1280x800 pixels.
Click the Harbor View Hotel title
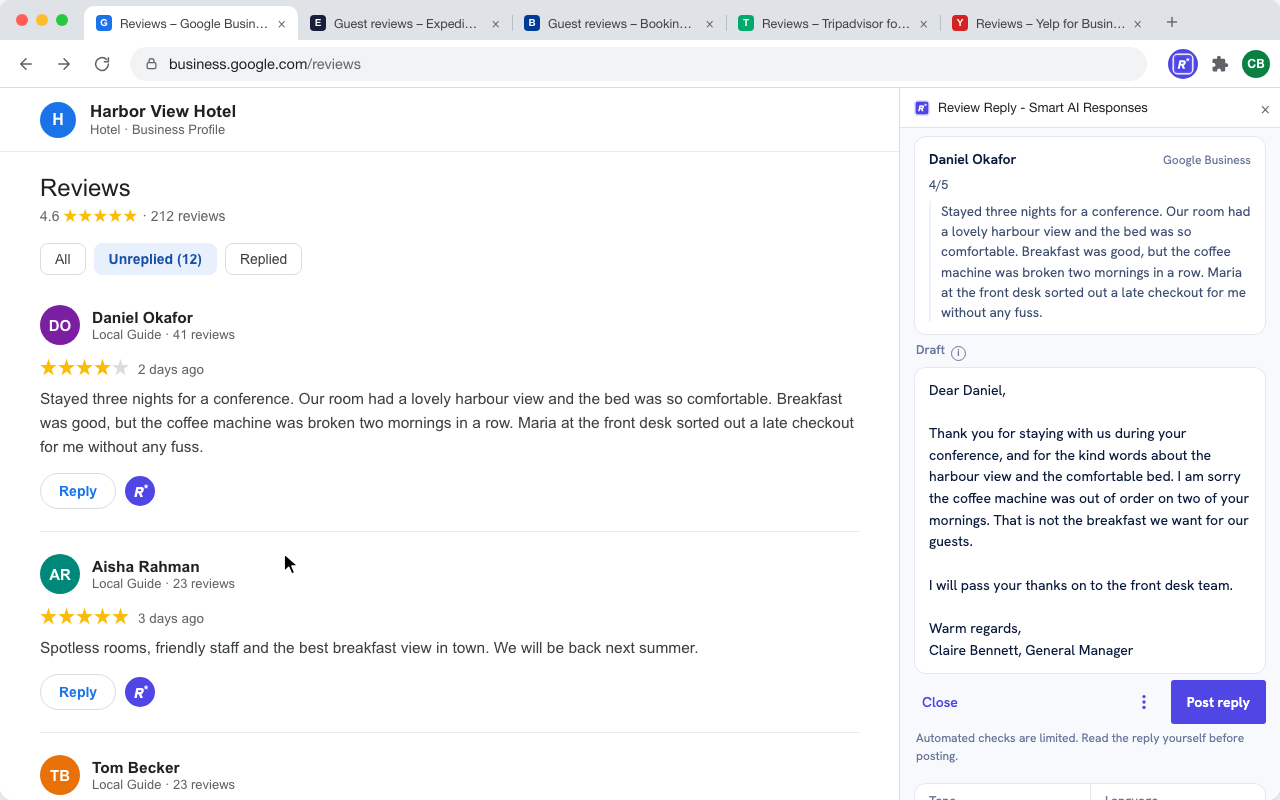tap(163, 111)
